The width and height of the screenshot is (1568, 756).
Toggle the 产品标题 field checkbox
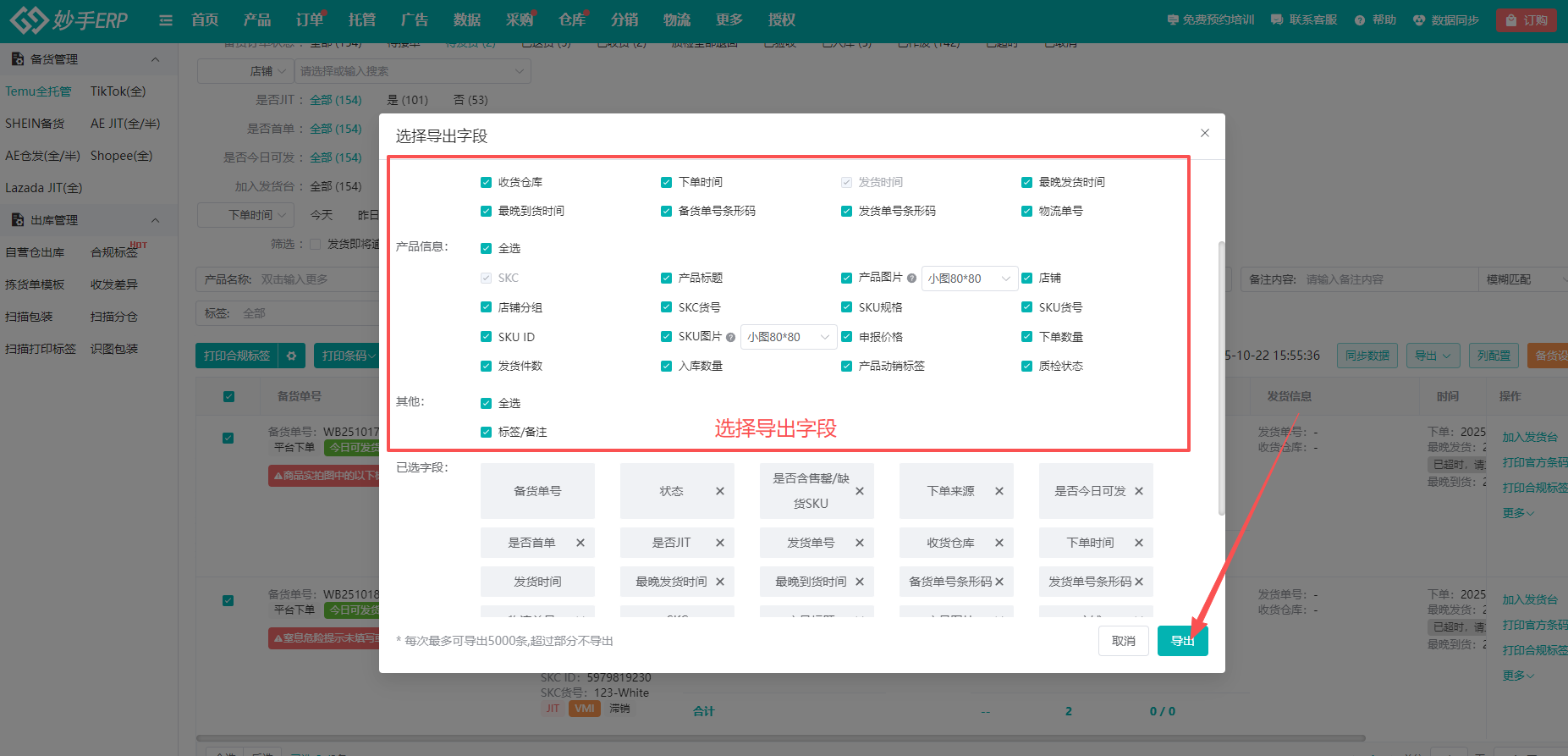pos(666,278)
